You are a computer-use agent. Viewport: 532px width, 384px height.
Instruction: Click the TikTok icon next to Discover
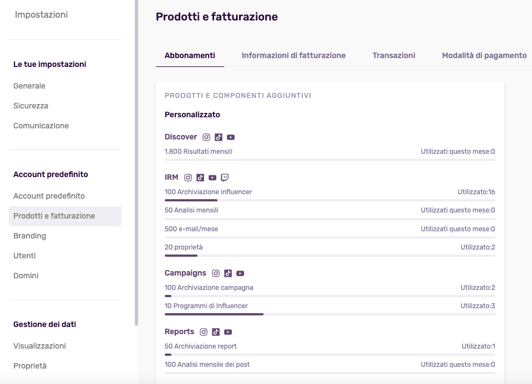218,137
